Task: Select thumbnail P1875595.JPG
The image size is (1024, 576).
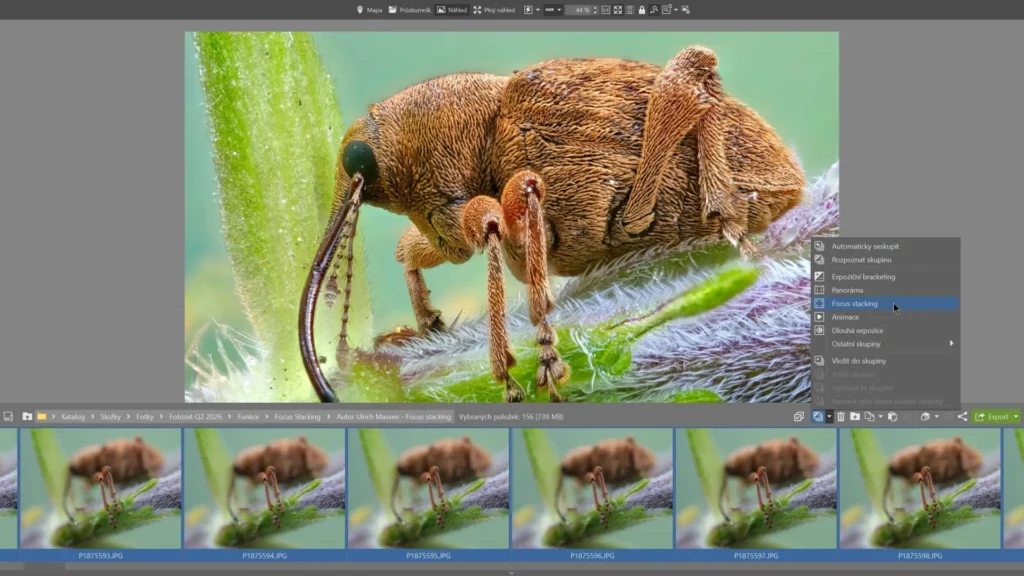Action: click(428, 494)
